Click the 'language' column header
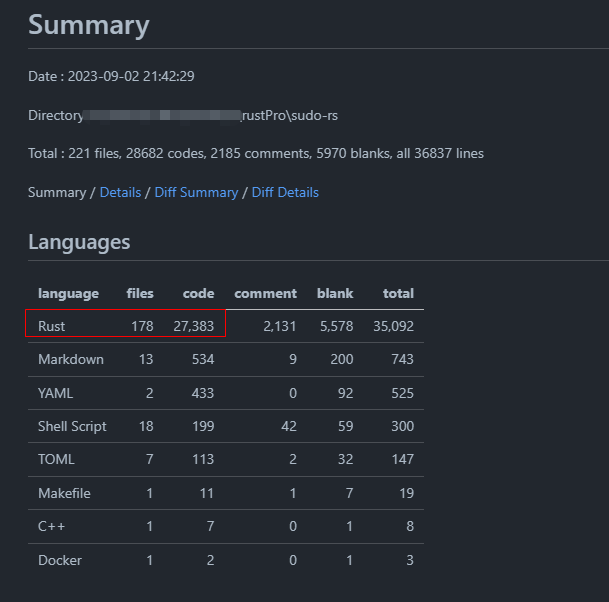Screen dimensions: 609x602 [x=68, y=293]
